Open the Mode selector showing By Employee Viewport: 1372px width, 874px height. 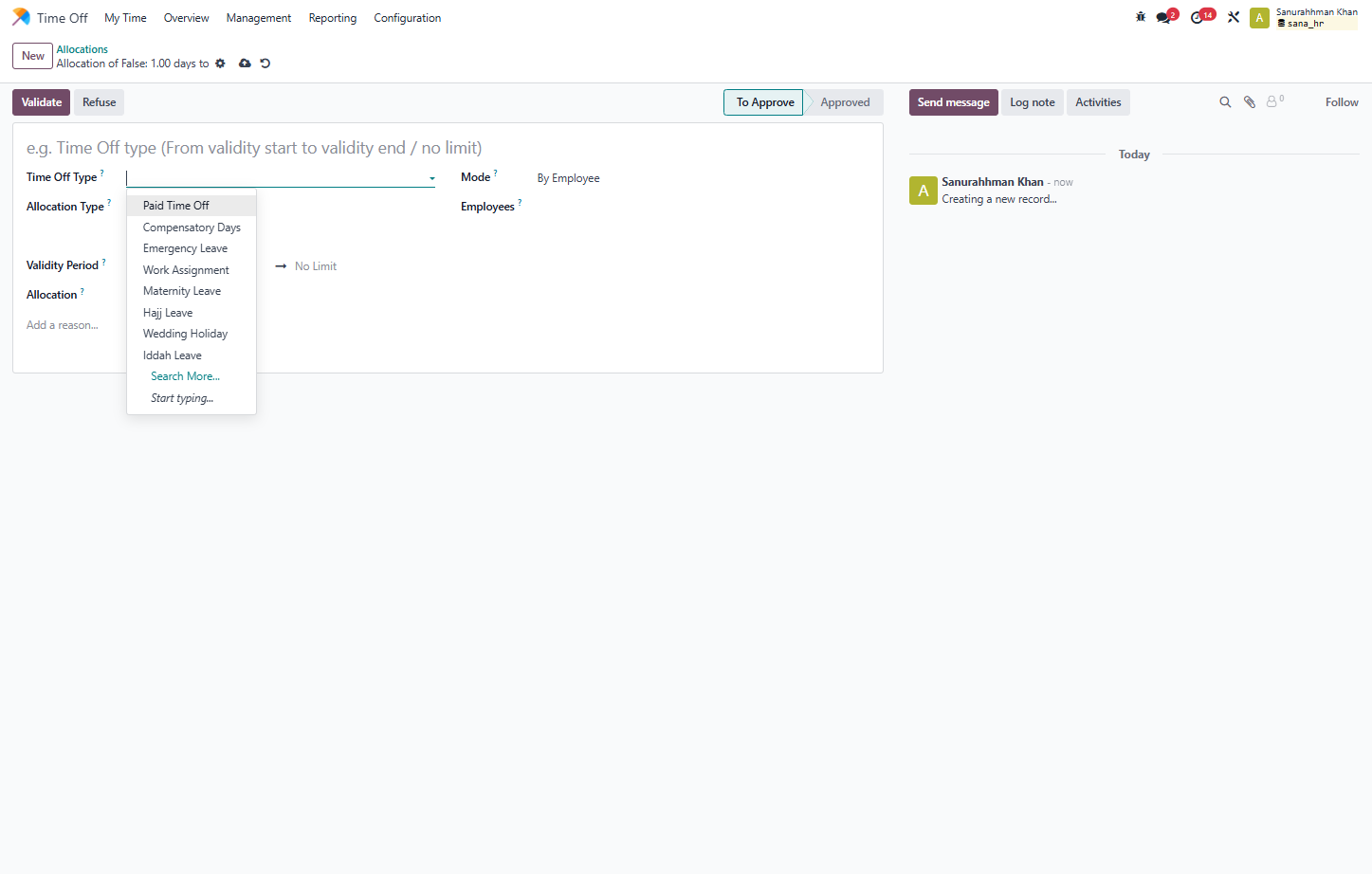[x=568, y=178]
